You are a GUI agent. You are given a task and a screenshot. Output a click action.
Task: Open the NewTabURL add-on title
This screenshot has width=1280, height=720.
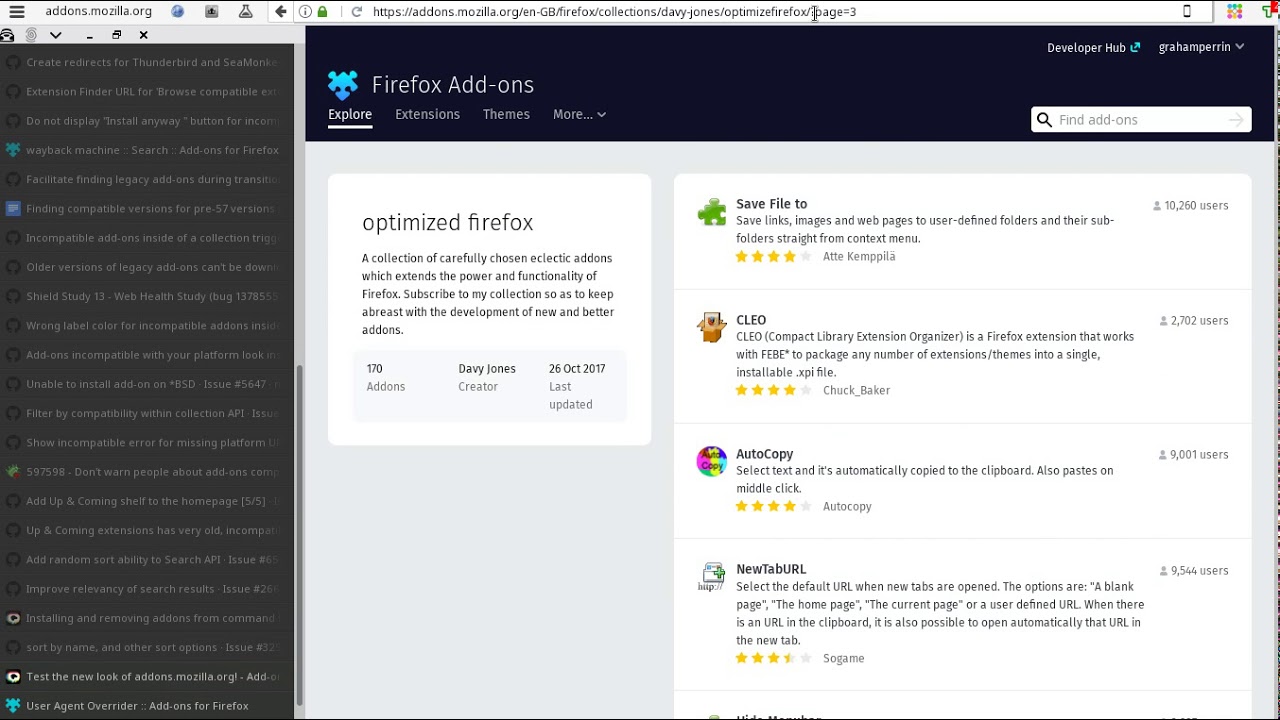click(771, 569)
